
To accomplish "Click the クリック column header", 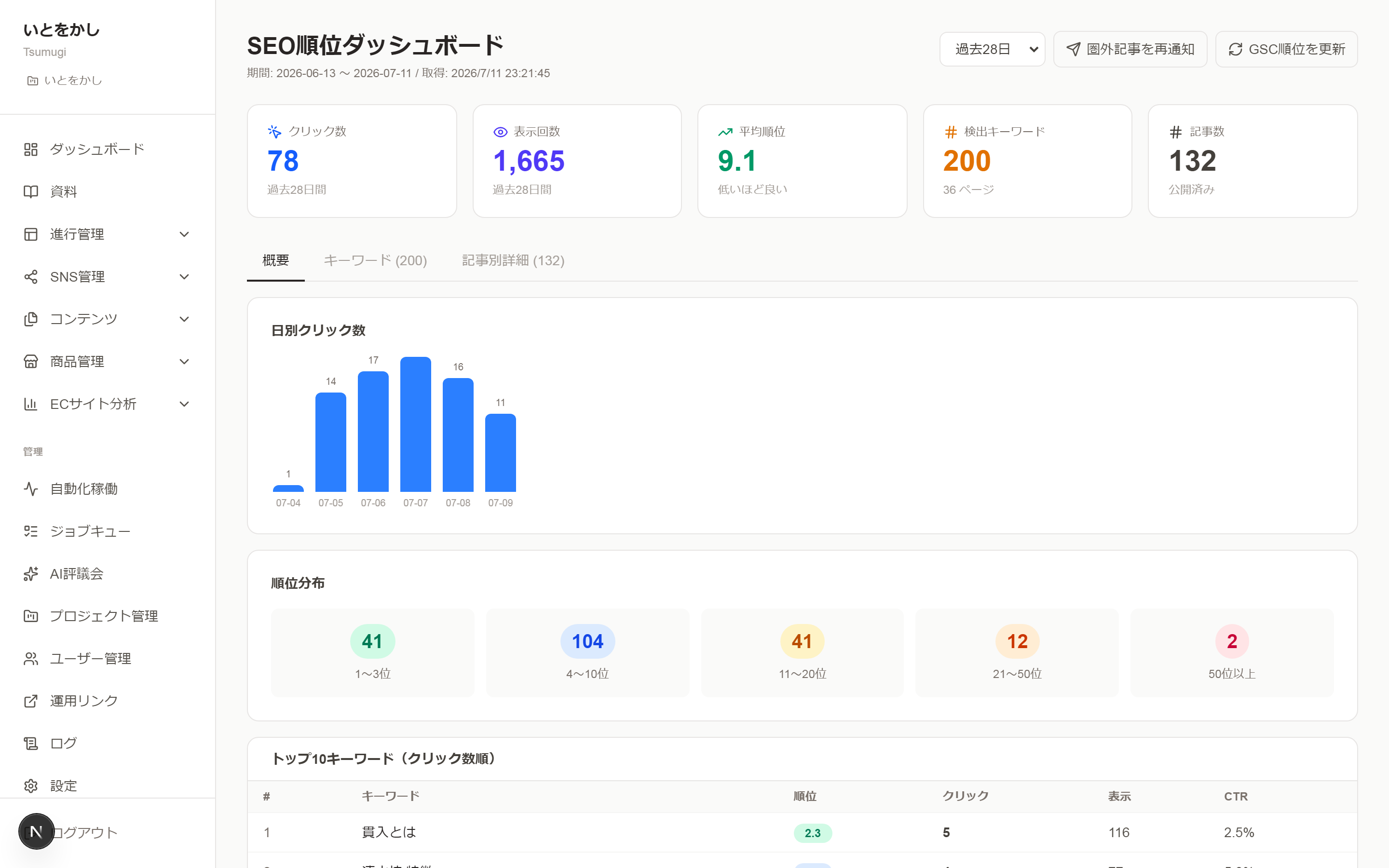I will [966, 796].
